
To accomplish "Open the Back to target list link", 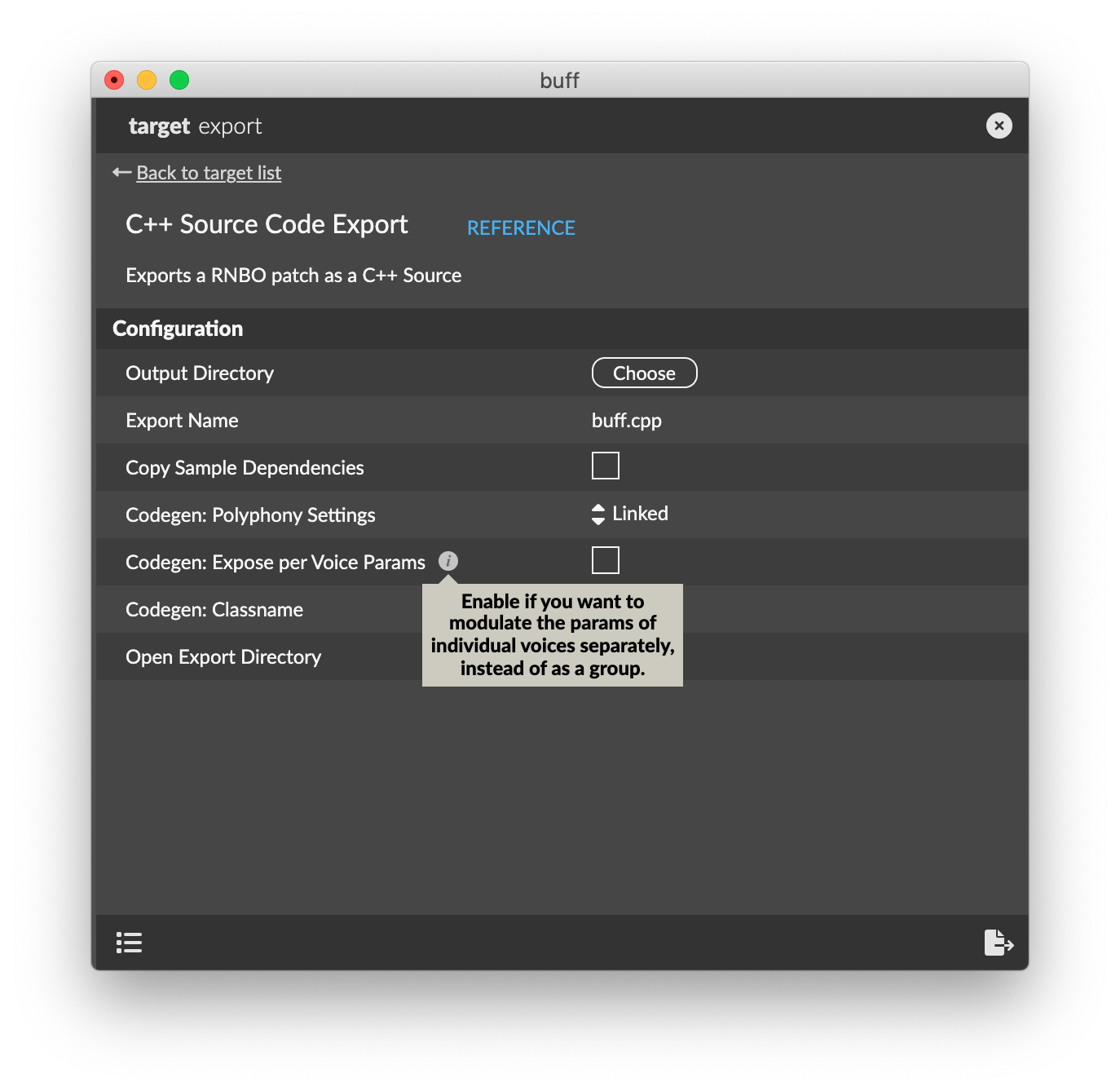I will [209, 173].
